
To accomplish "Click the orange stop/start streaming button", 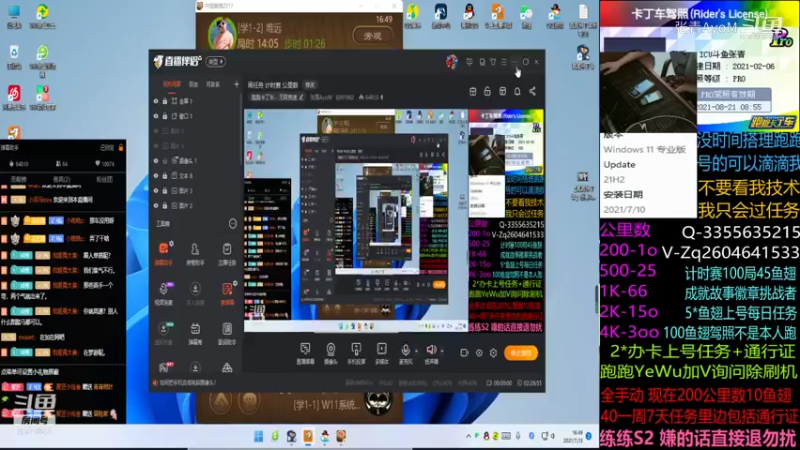I will tap(521, 353).
